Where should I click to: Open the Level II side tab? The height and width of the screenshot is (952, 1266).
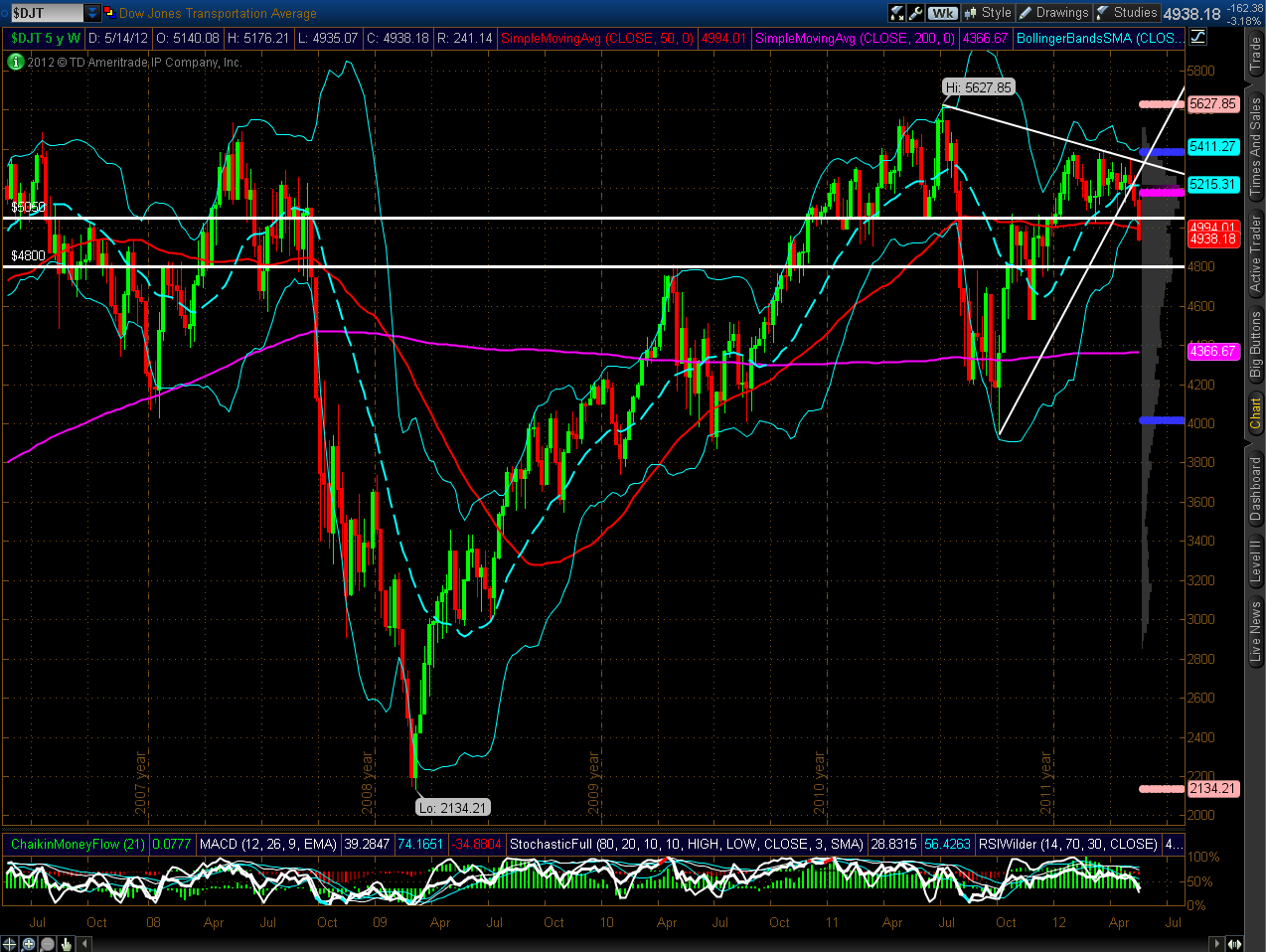[1255, 561]
